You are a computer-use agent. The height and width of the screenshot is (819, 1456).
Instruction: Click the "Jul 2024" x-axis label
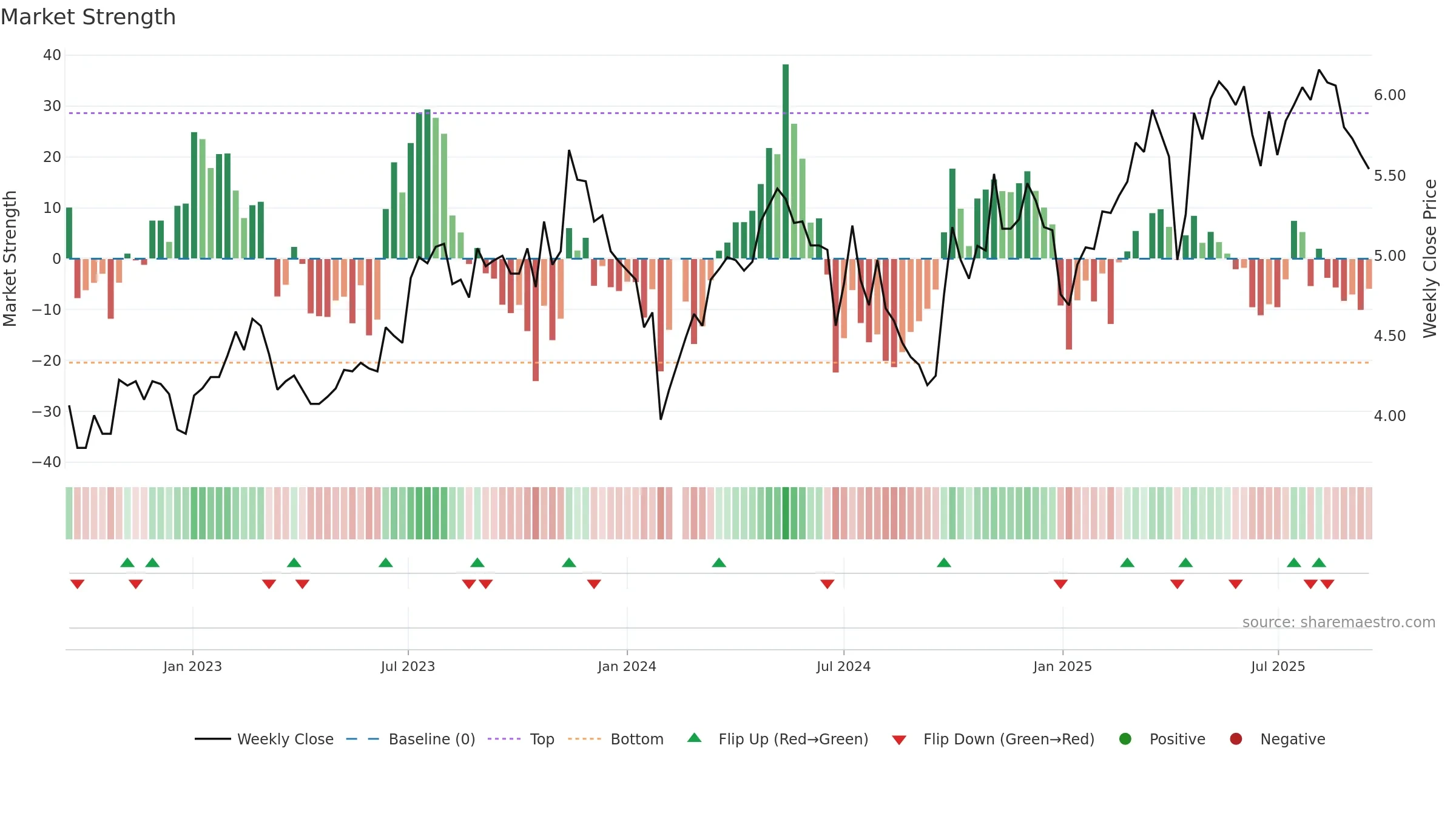coord(843,666)
